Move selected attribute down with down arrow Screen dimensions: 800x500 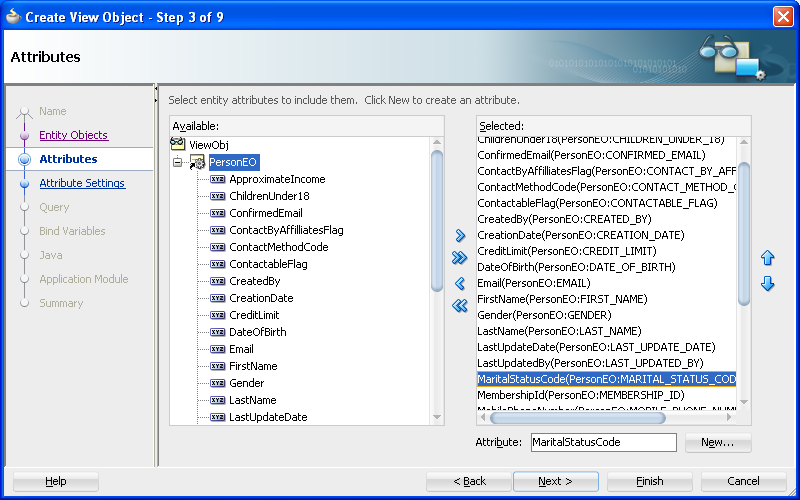[768, 283]
